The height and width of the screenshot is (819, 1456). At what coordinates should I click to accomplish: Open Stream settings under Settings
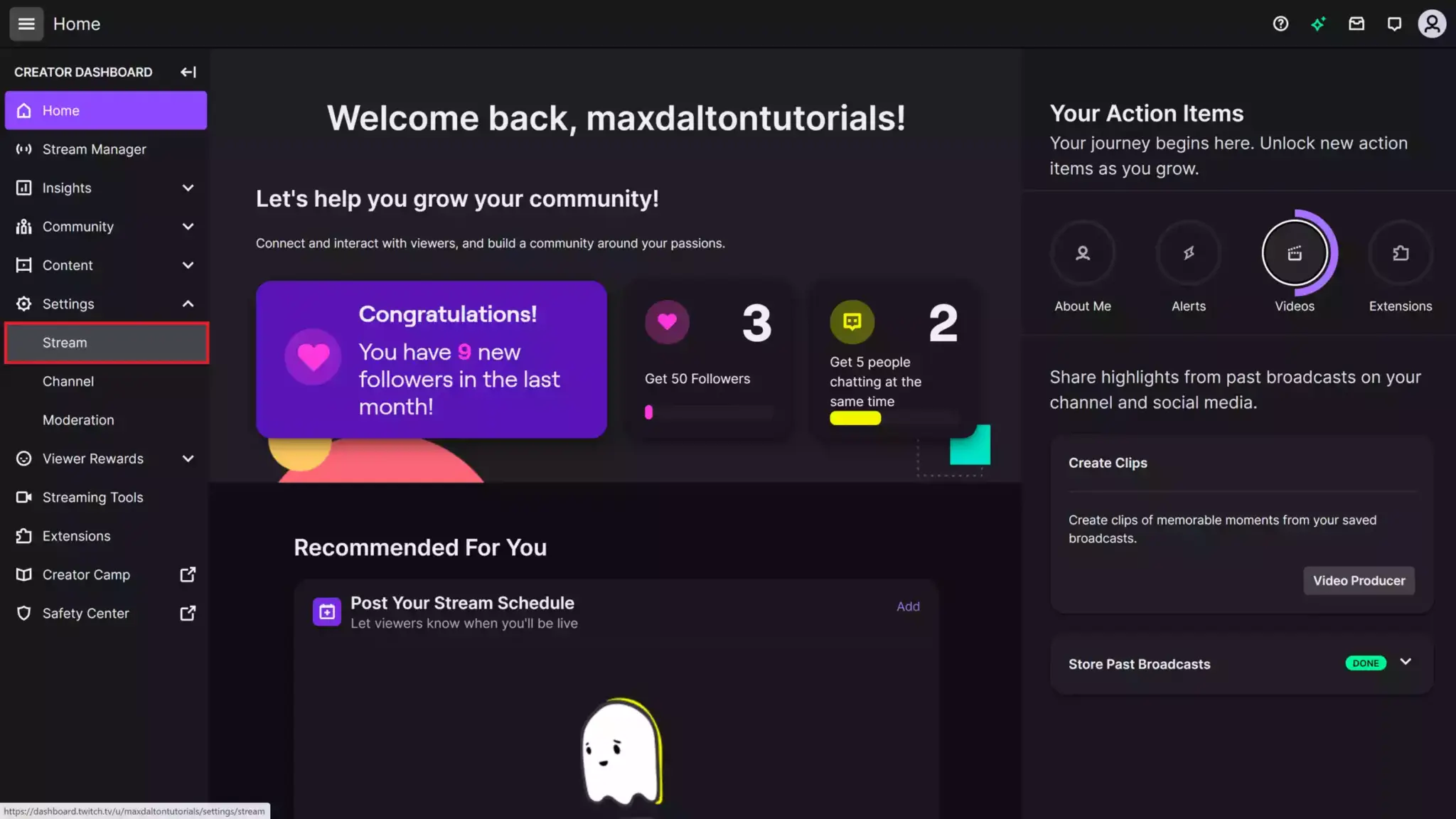click(106, 343)
